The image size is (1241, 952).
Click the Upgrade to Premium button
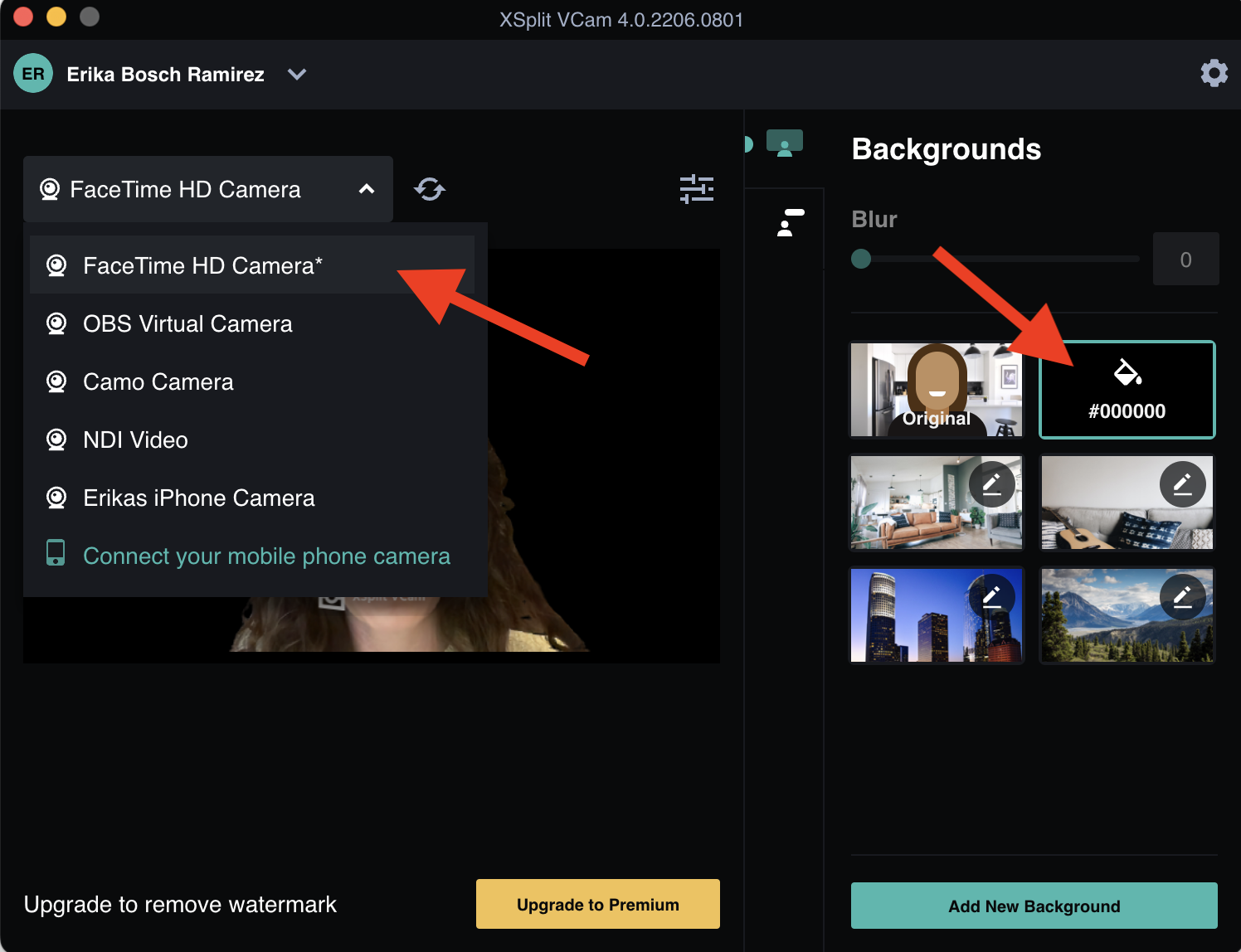click(598, 904)
